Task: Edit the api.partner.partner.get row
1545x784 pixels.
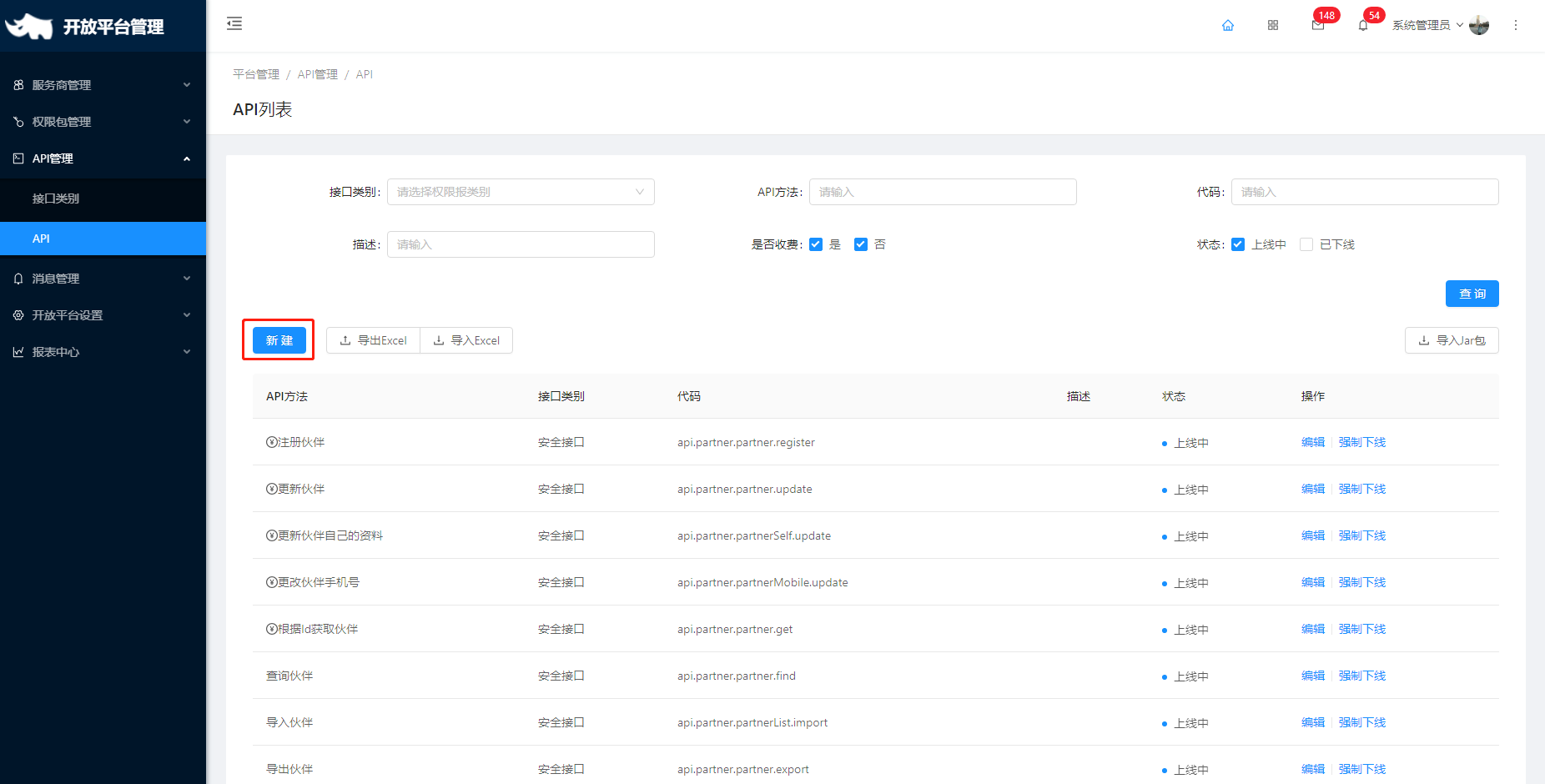Action: coord(1313,629)
